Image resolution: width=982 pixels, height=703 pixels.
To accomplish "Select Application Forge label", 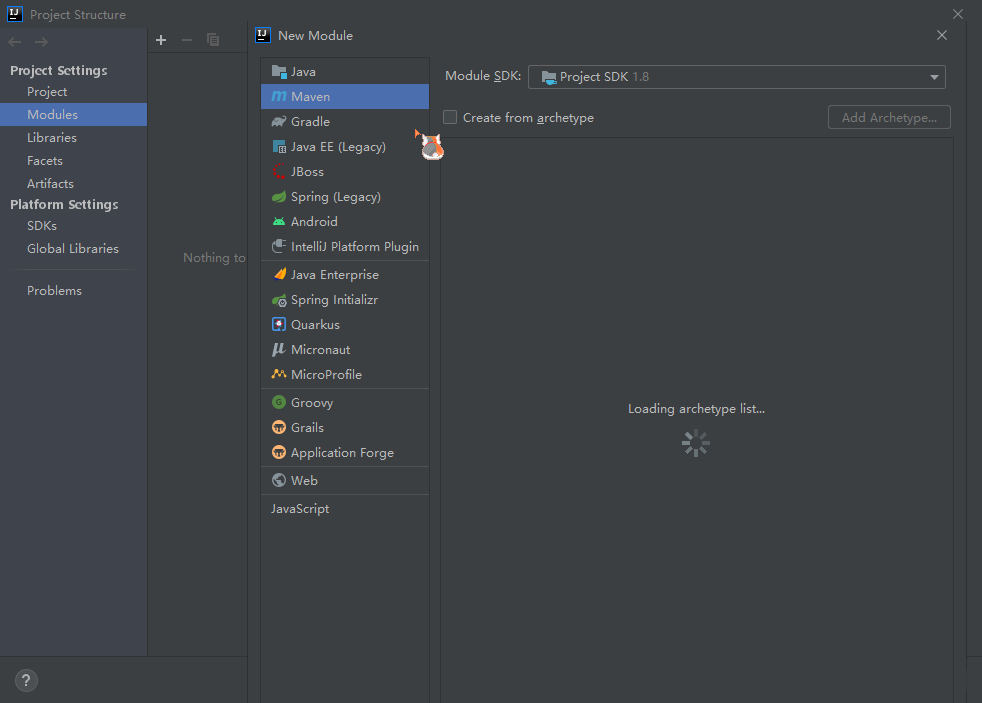I will pos(343,453).
